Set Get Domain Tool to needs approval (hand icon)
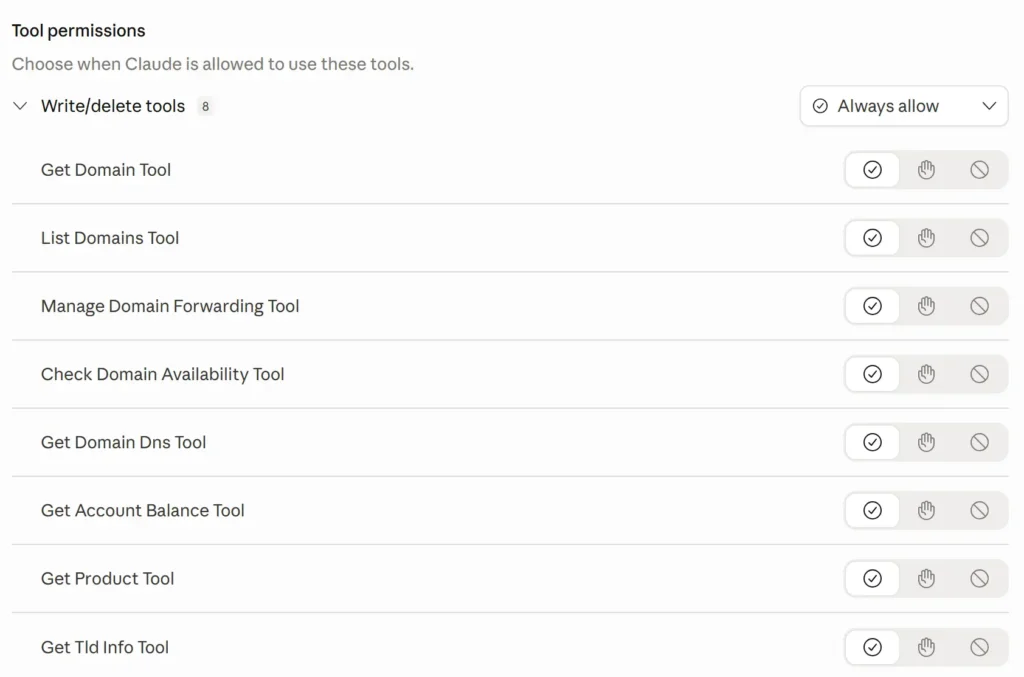1024x677 pixels. tap(926, 170)
